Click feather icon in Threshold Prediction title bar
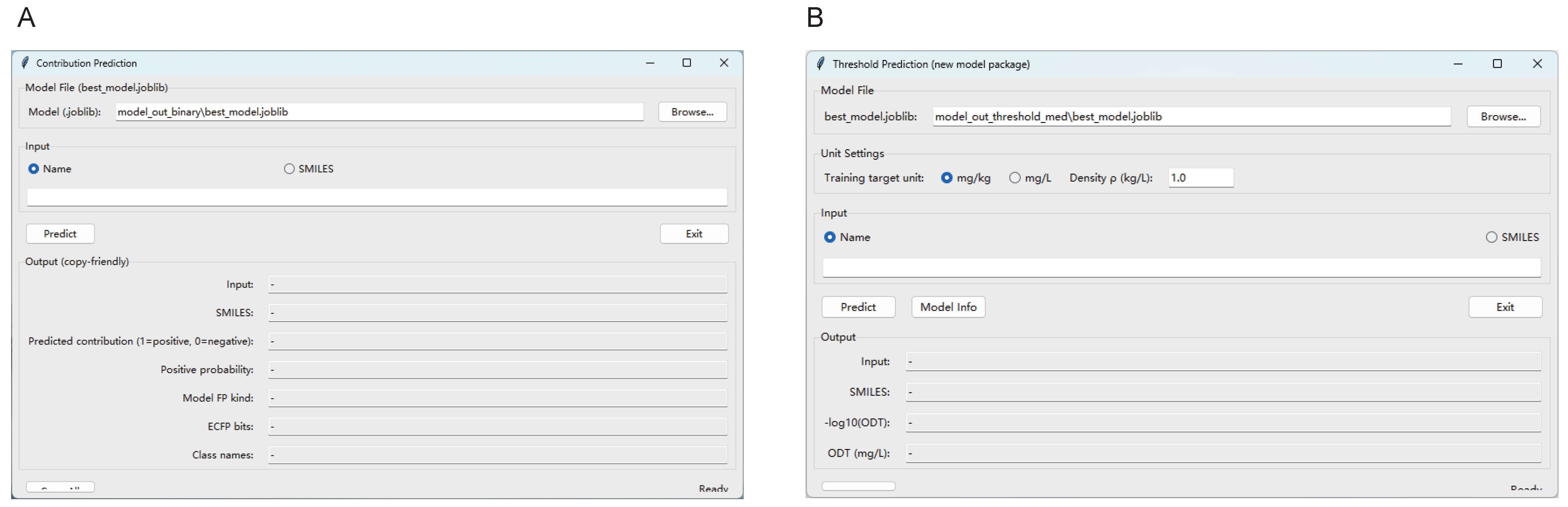The image size is (1568, 507). pyautogui.click(x=820, y=64)
